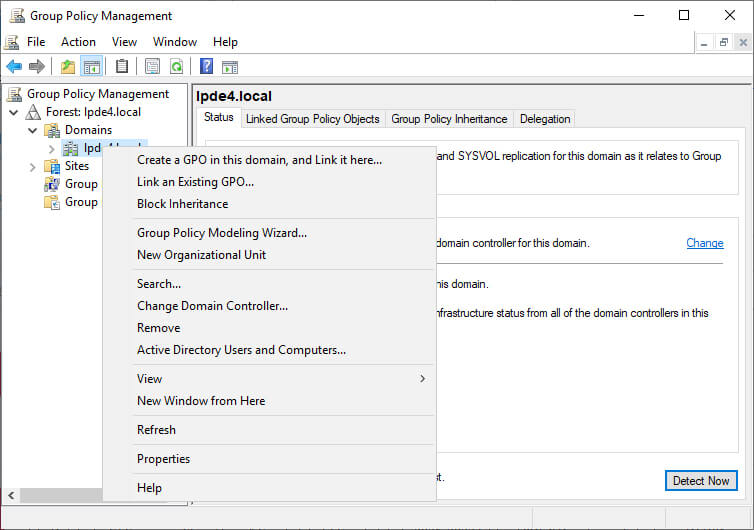Click the Group Policy Management root node icon
Screen dimensions: 754x530
[x=14, y=94]
